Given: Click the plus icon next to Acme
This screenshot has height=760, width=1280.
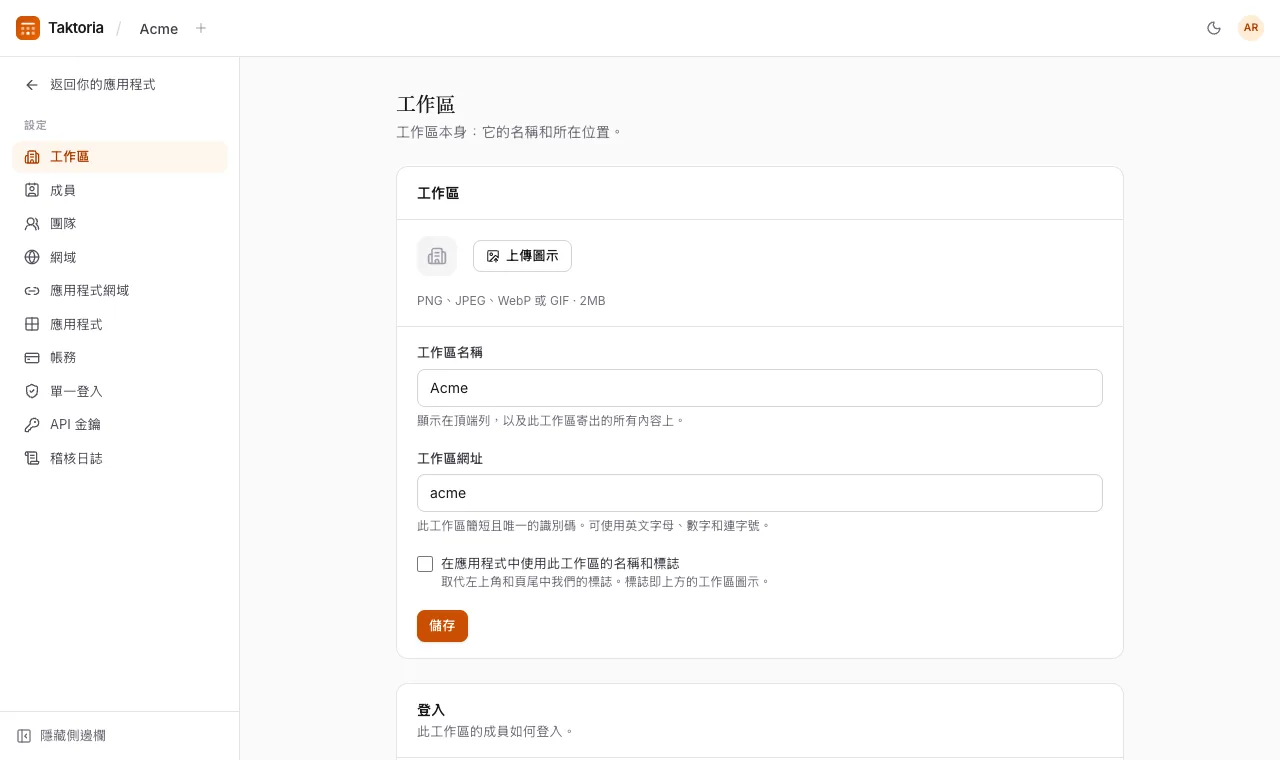Looking at the screenshot, I should 201,28.
